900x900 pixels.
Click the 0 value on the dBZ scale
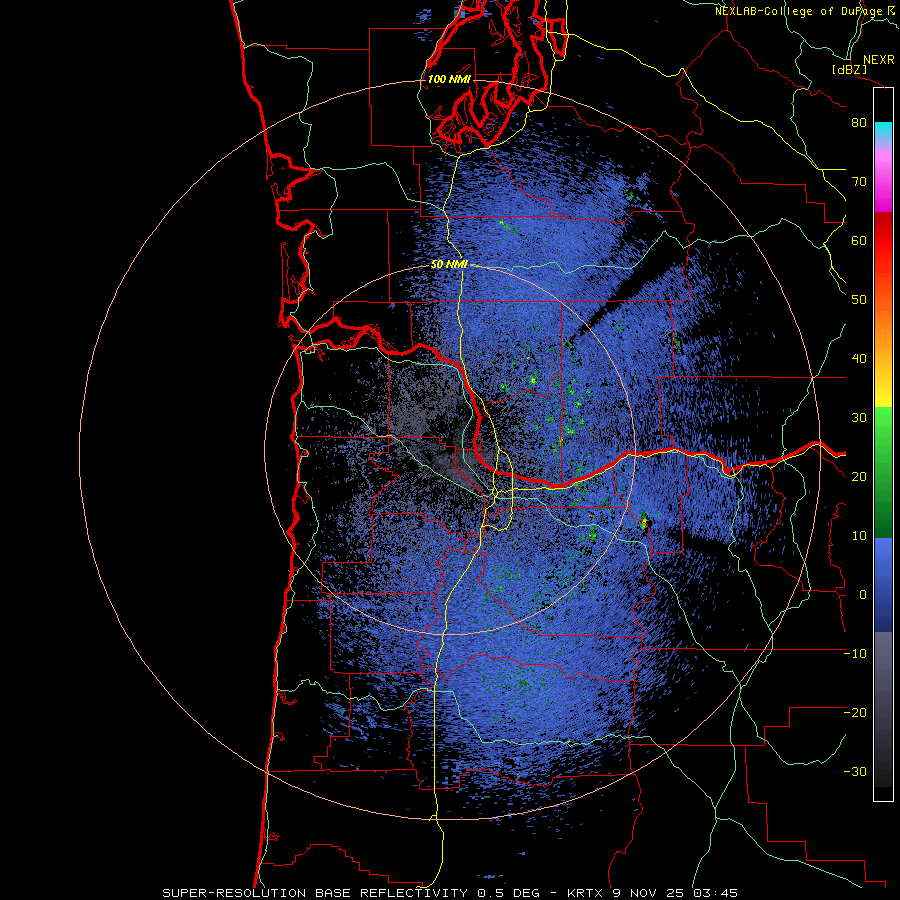coord(863,595)
